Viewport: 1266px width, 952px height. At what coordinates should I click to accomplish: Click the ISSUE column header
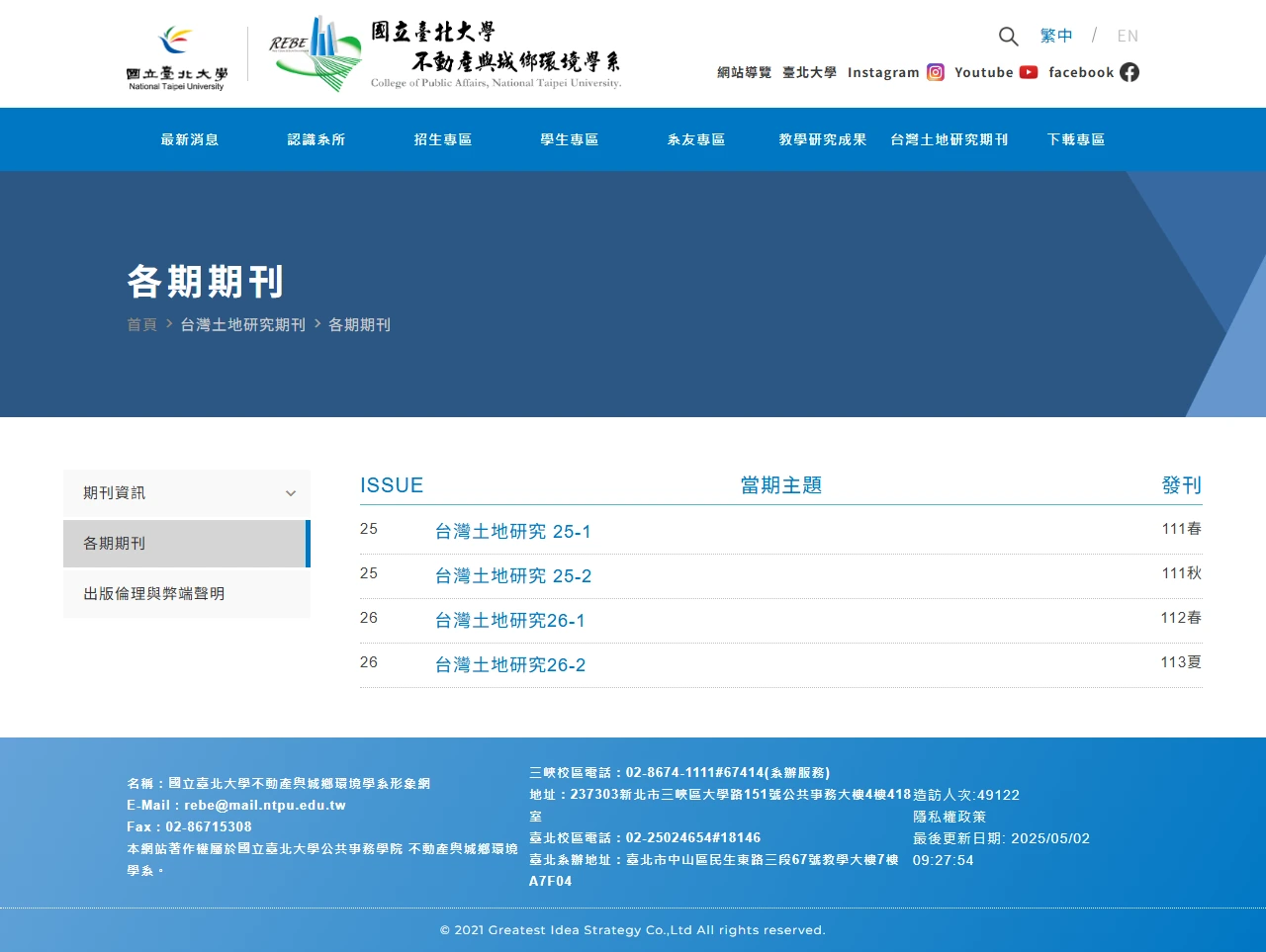click(392, 485)
